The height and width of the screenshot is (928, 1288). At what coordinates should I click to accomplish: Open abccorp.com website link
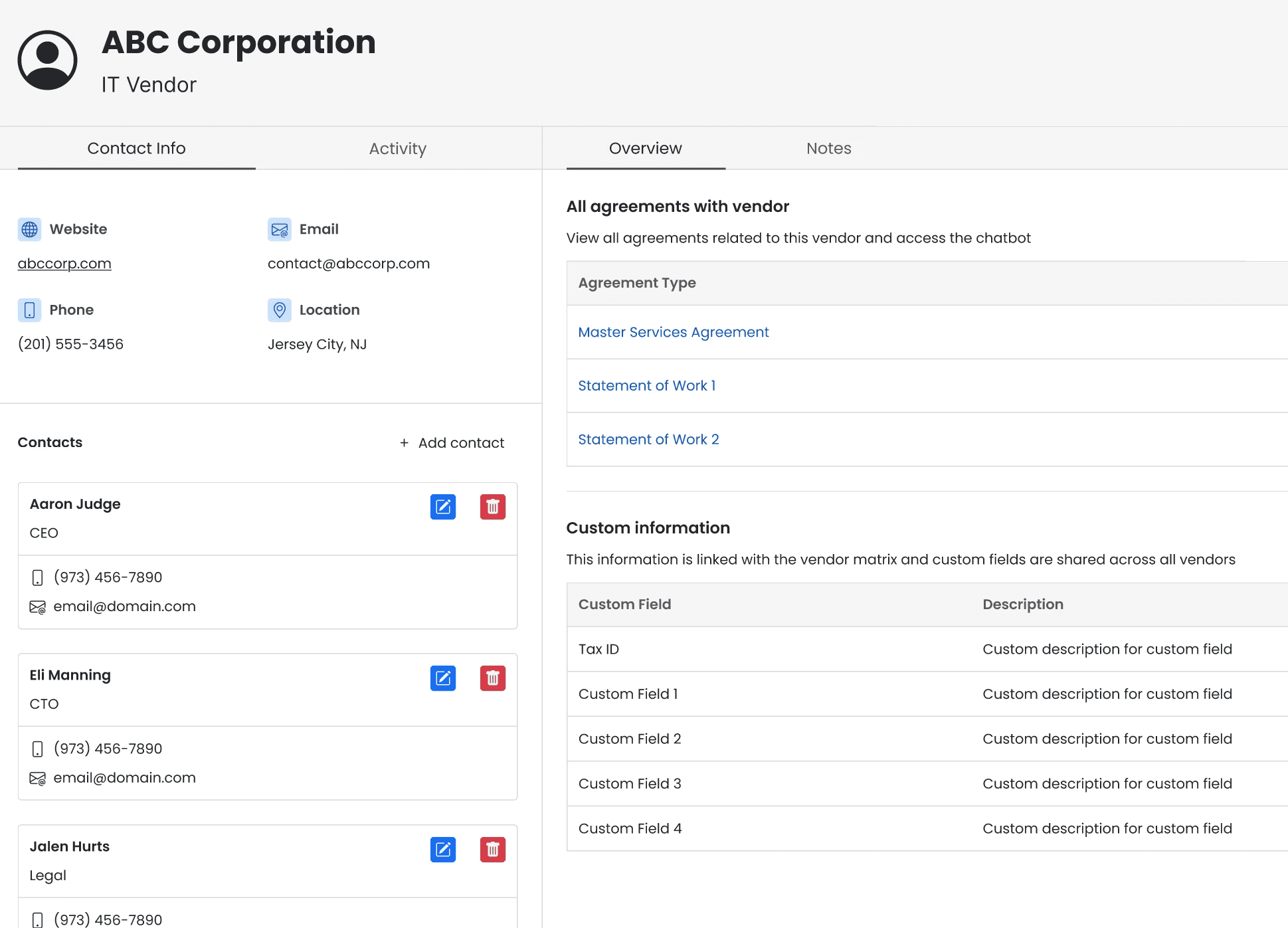point(64,264)
